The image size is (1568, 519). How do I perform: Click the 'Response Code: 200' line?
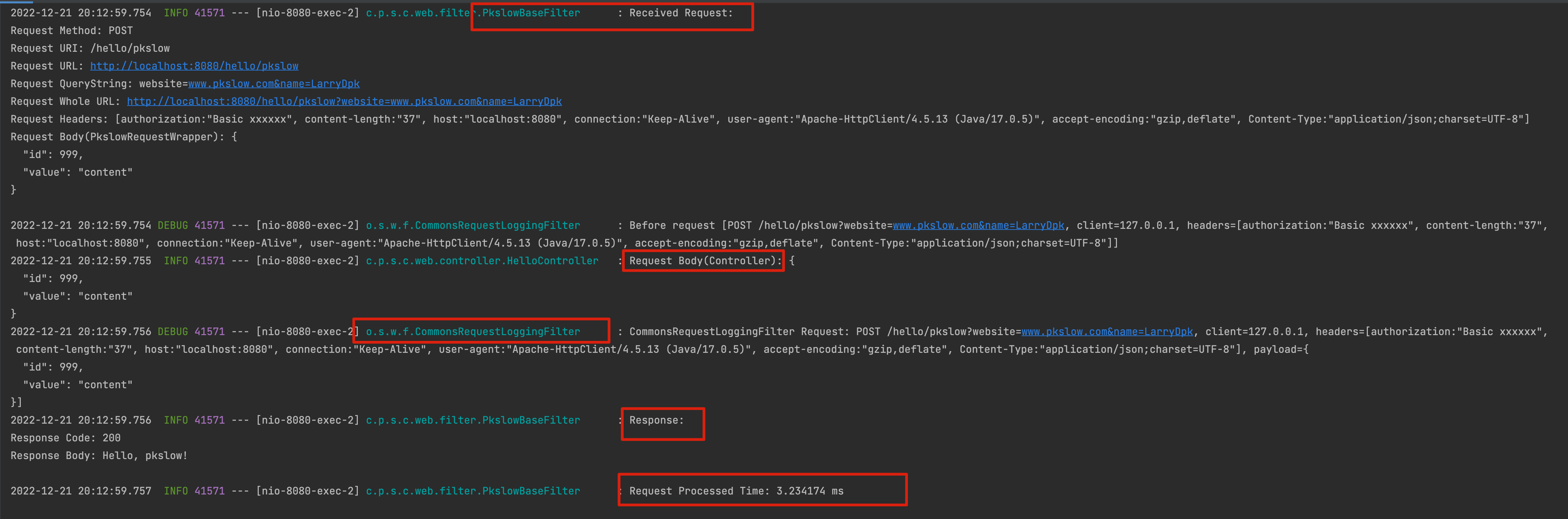(65, 438)
